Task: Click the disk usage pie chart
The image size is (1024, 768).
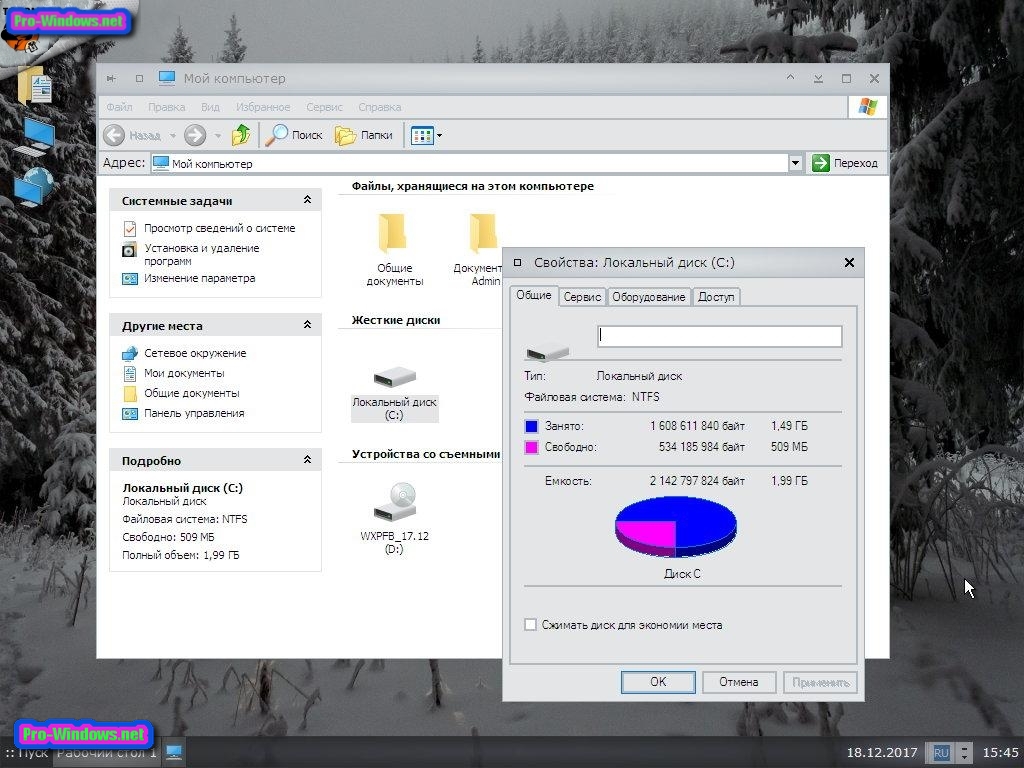Action: click(x=676, y=526)
